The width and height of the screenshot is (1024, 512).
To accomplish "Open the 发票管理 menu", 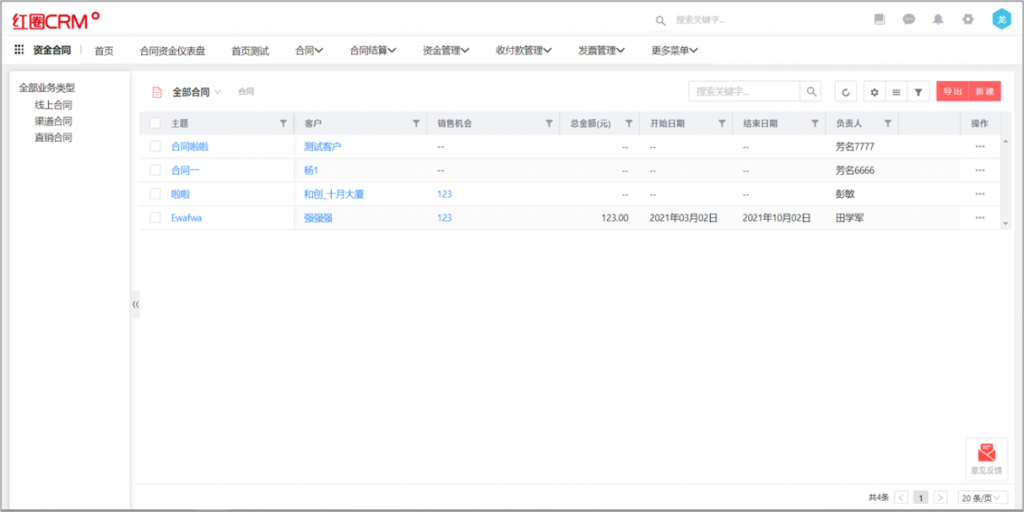I will pyautogui.click(x=600, y=50).
